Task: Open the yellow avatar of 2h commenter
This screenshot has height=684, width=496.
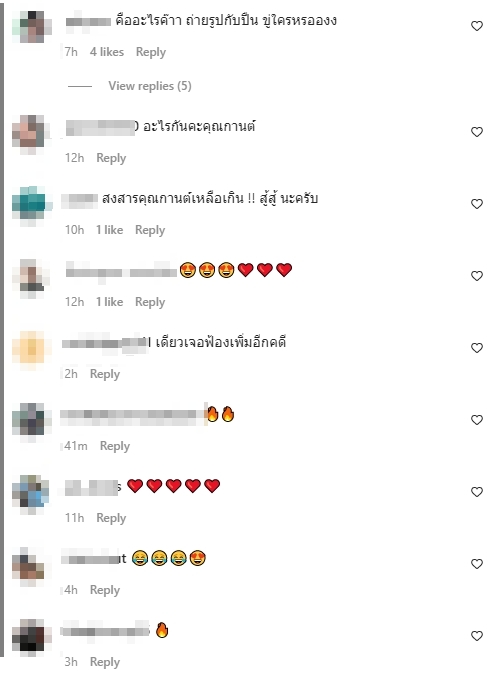Action: 30,348
